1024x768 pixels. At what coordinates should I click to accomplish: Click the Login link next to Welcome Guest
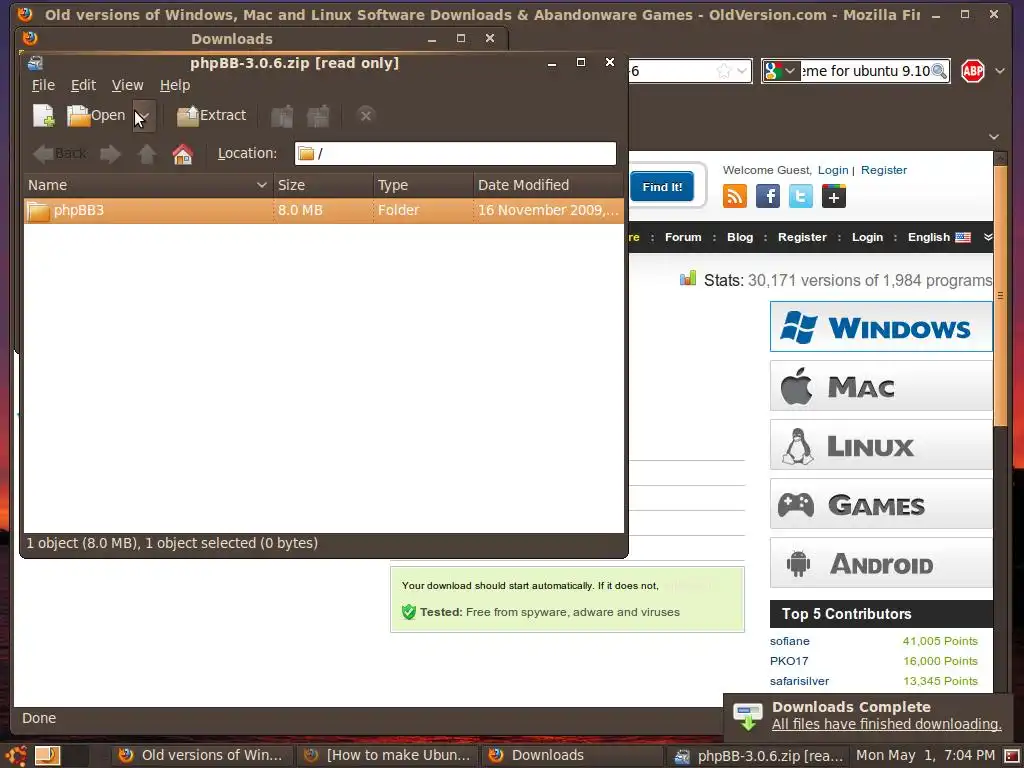(833, 170)
